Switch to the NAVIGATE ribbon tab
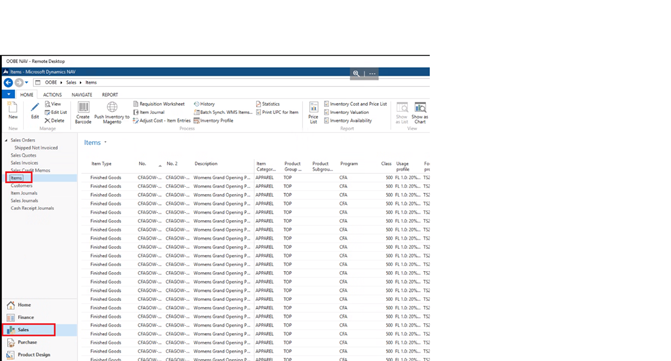 coord(82,95)
